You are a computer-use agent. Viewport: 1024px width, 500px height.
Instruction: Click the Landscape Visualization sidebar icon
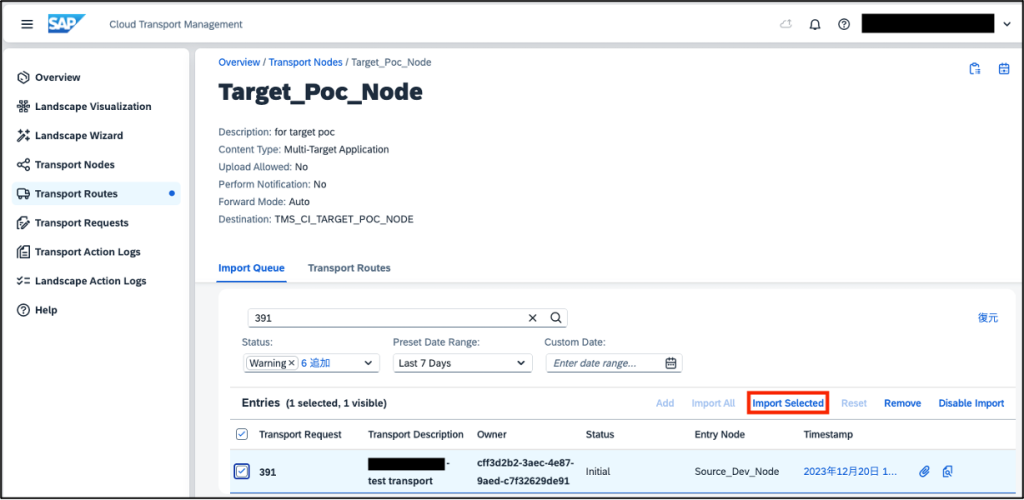(x=24, y=106)
